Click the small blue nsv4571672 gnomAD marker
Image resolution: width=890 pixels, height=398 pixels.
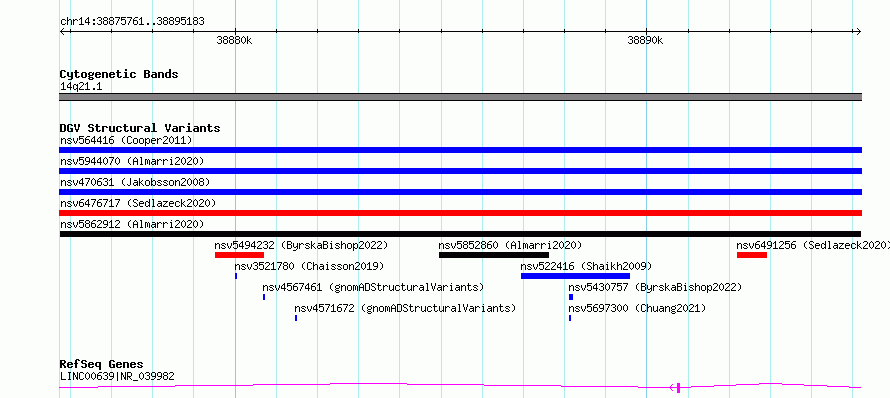click(x=296, y=318)
